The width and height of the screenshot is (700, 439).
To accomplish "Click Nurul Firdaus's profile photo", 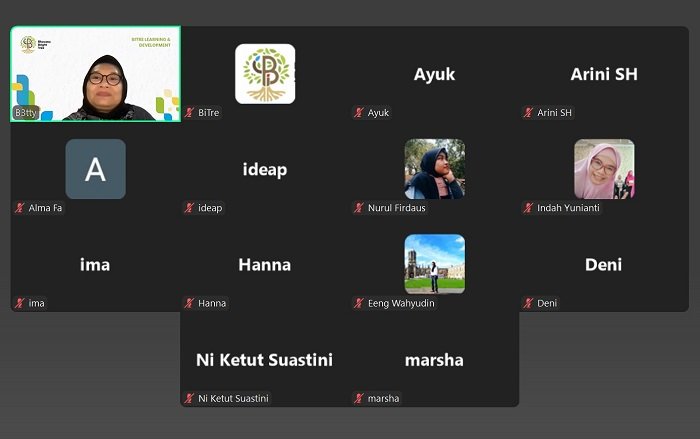I will coord(434,169).
